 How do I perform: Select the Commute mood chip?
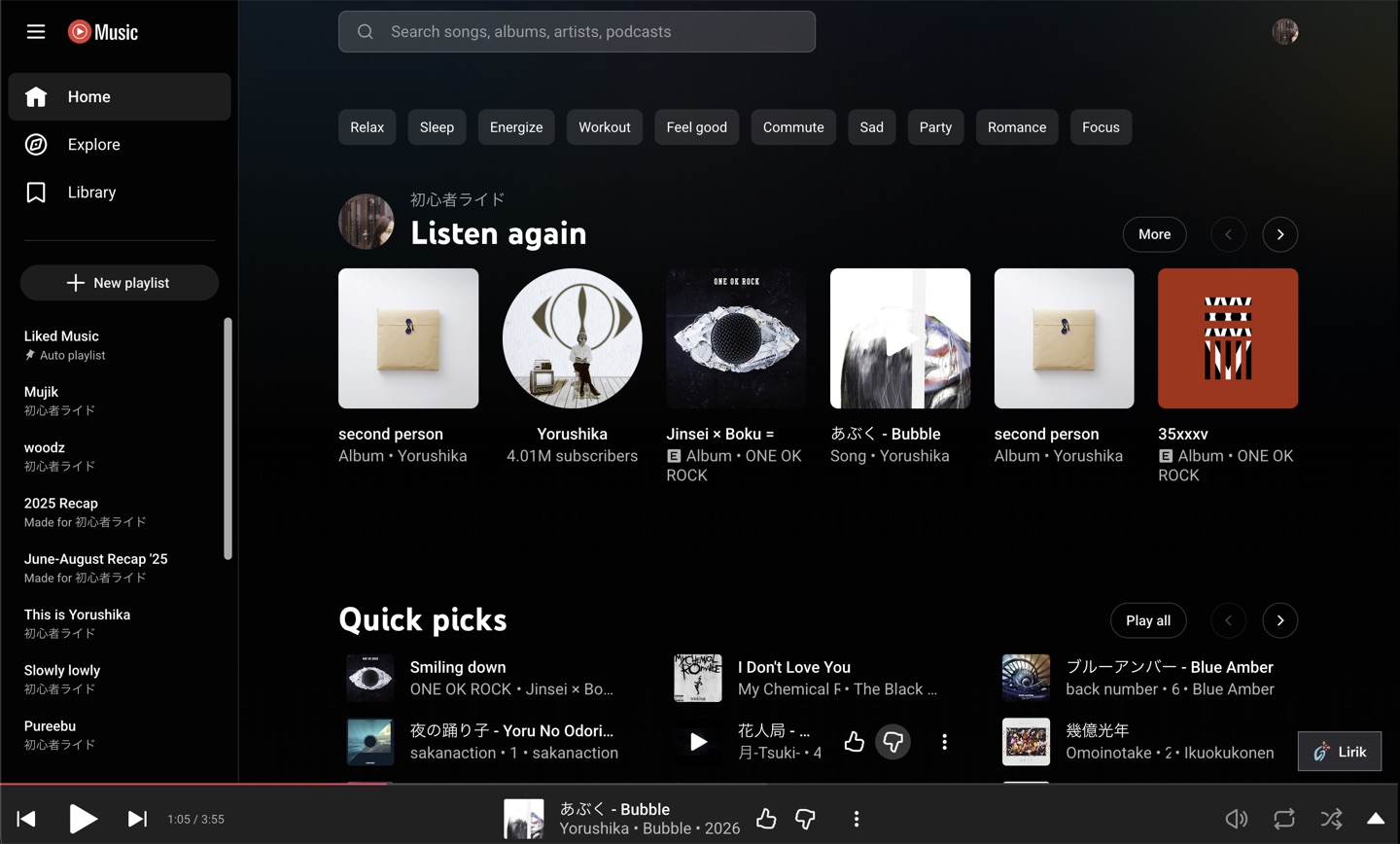pyautogui.click(x=793, y=127)
